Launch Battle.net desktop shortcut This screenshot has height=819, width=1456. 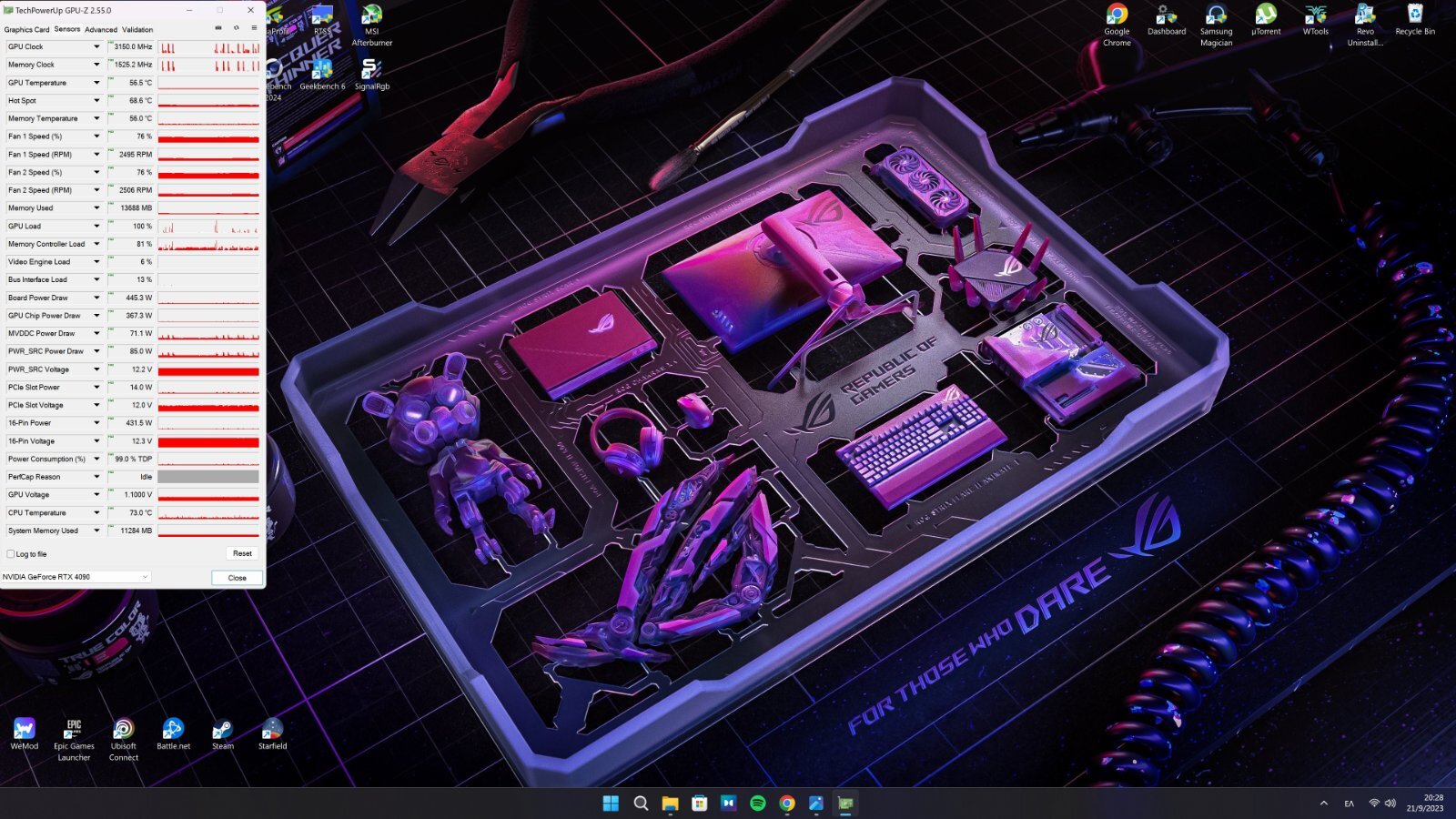pyautogui.click(x=173, y=733)
